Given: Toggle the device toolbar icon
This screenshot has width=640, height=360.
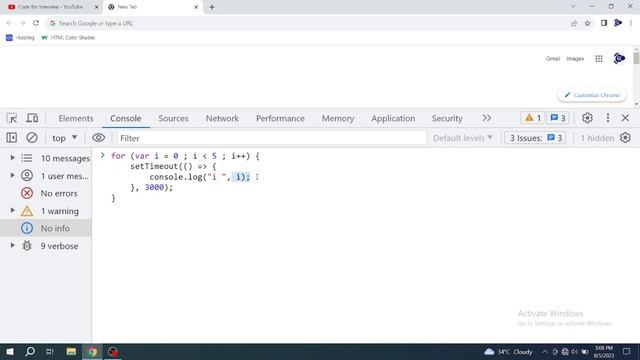Looking at the screenshot, I should click(32, 118).
